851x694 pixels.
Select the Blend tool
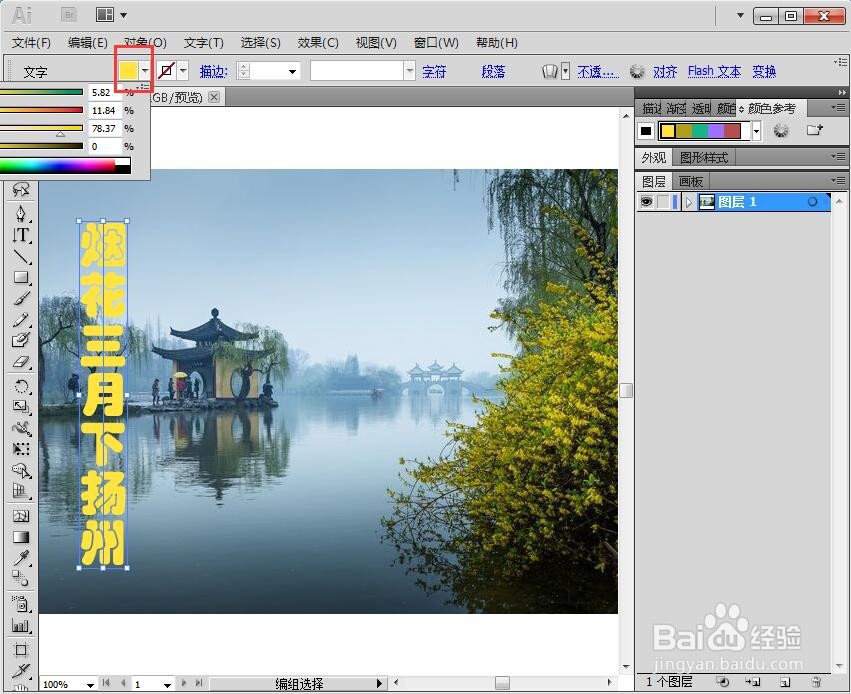coord(21,578)
